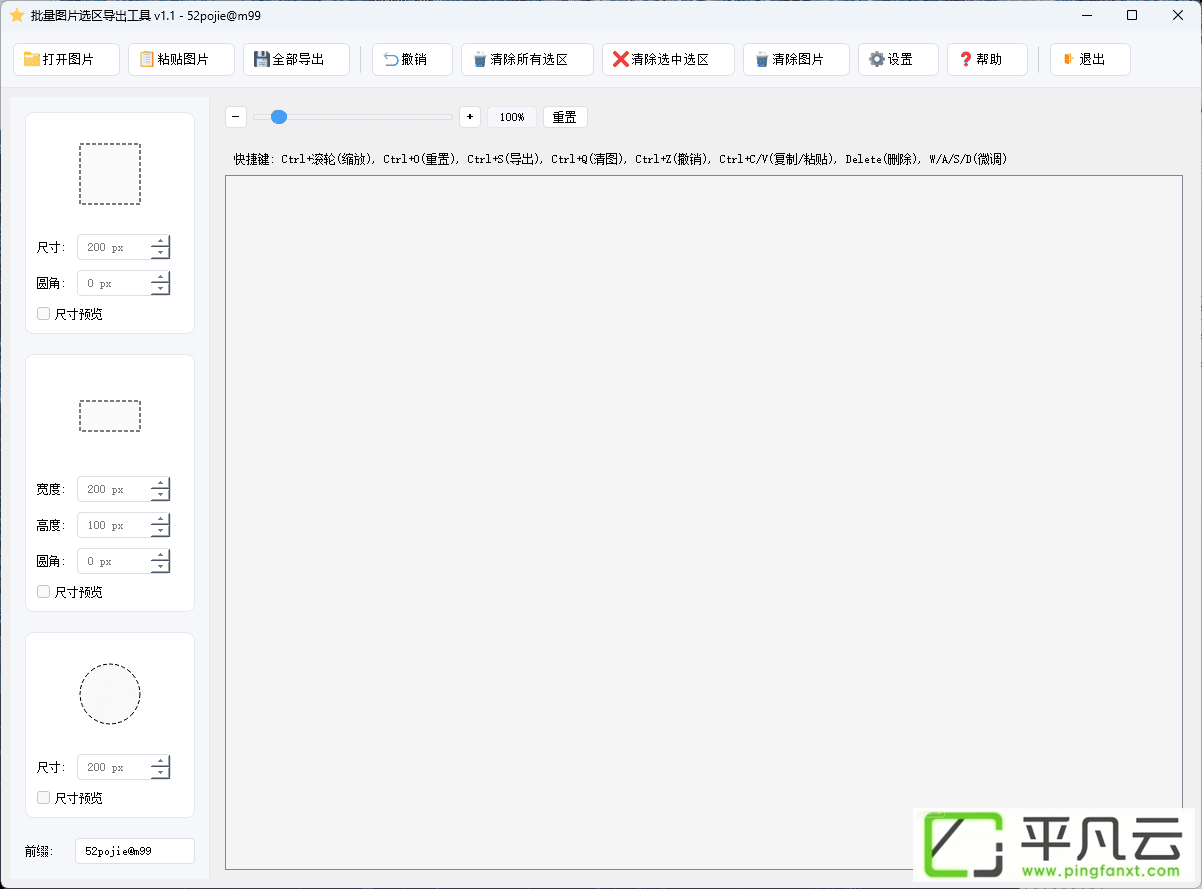This screenshot has width=1202, height=889.
Task: Click the red X 清除选中选区 icon
Action: tap(621, 59)
